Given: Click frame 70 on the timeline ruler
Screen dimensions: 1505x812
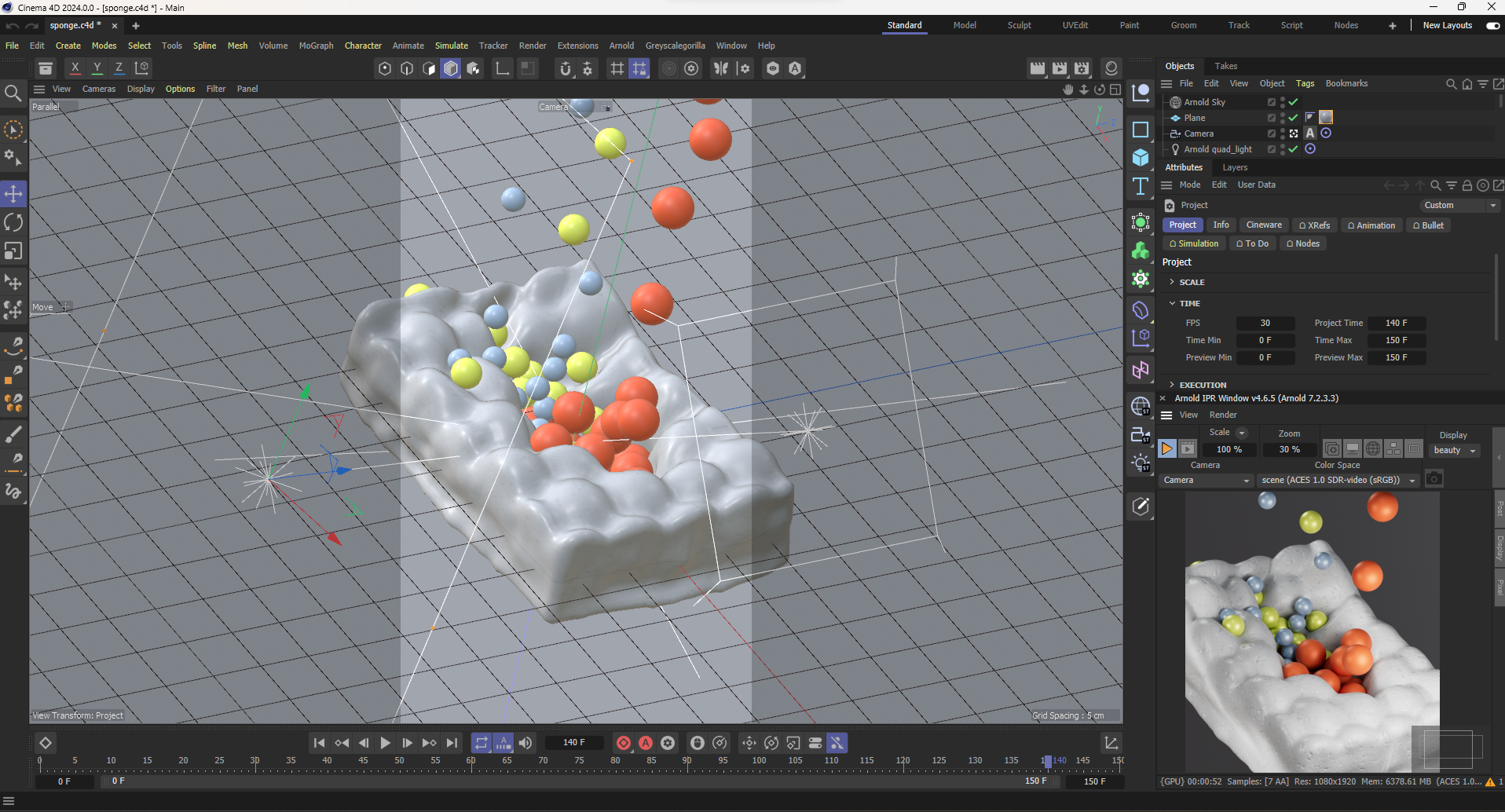Looking at the screenshot, I should tap(543, 761).
